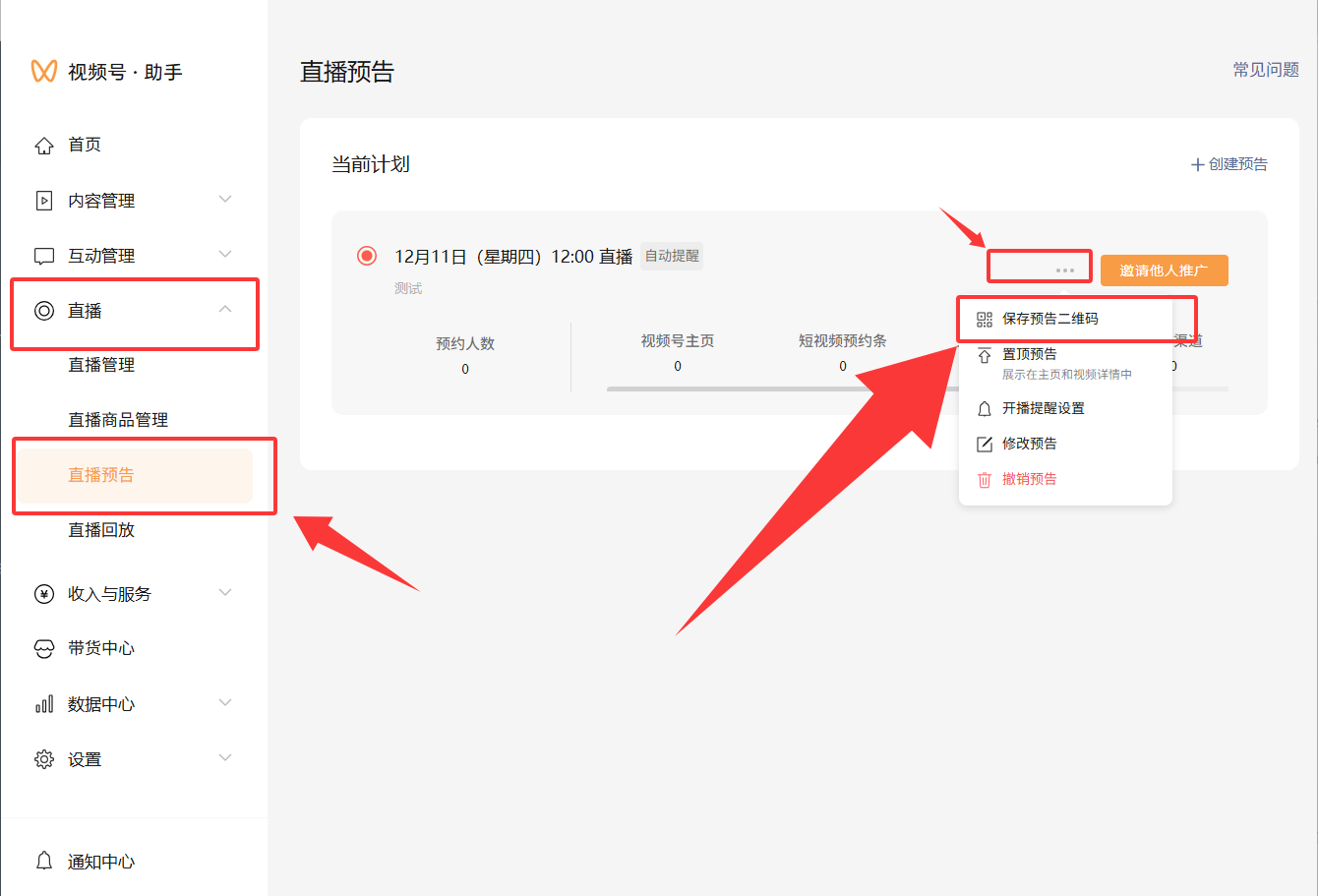Open the three-dots more options button
Viewport: 1318px width, 896px height.
click(x=1064, y=270)
